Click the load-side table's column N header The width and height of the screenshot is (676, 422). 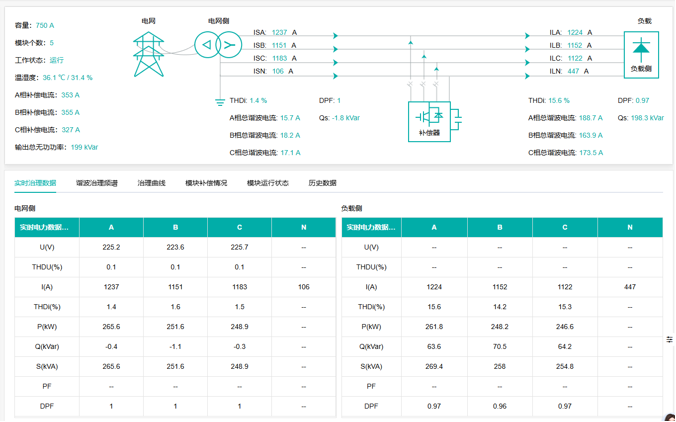630,227
